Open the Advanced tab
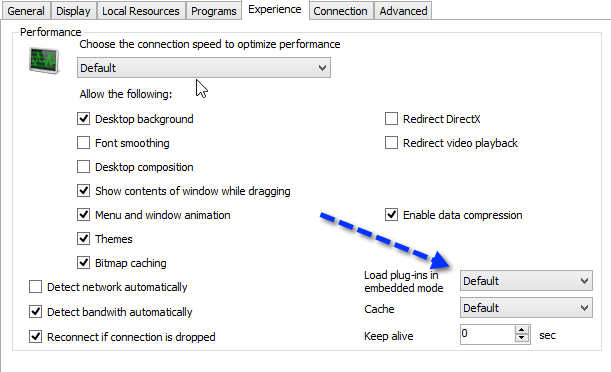The height and width of the screenshot is (372, 611). [403, 11]
